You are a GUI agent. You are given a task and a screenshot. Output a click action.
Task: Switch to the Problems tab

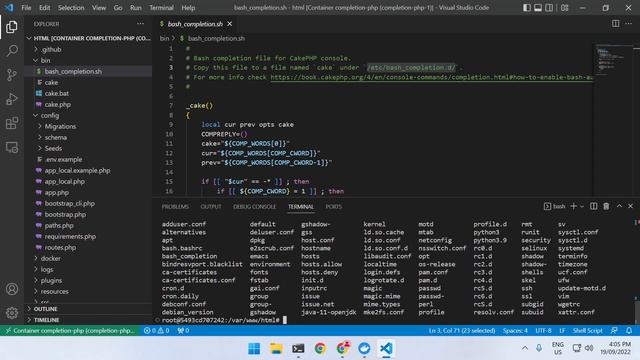175,207
